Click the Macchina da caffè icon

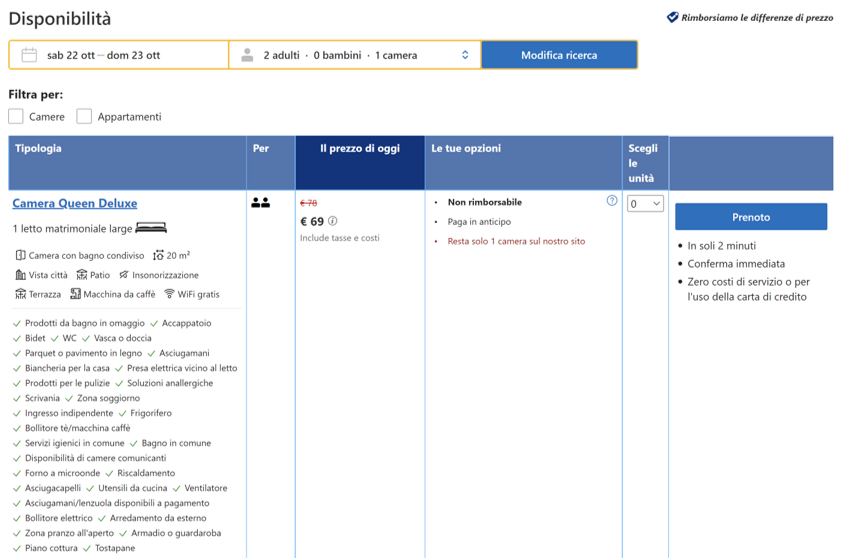pyautogui.click(x=75, y=294)
